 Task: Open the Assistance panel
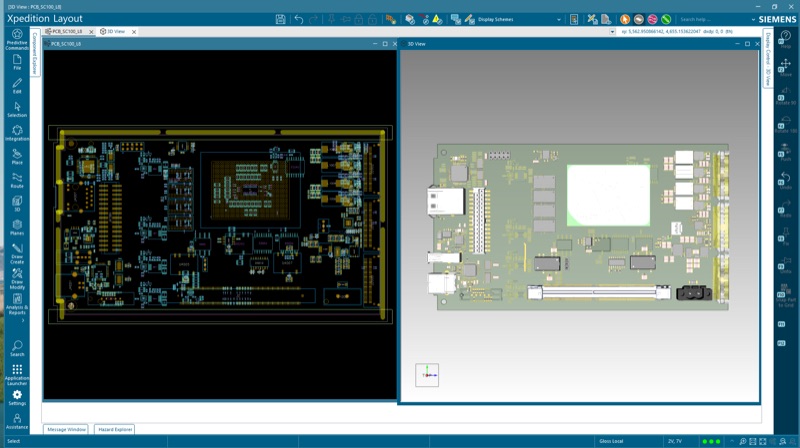click(x=17, y=421)
